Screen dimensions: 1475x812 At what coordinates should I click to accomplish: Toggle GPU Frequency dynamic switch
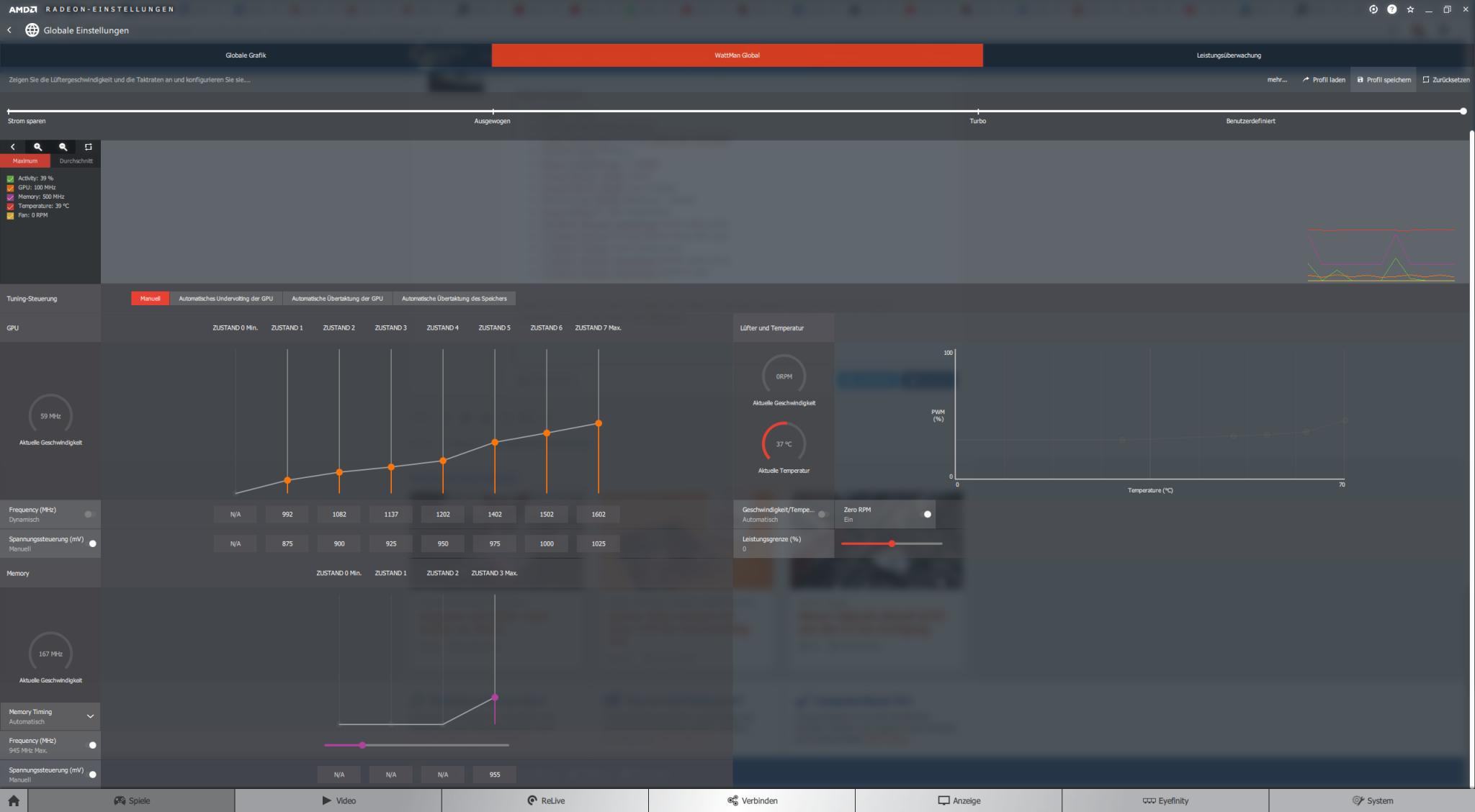(x=89, y=514)
